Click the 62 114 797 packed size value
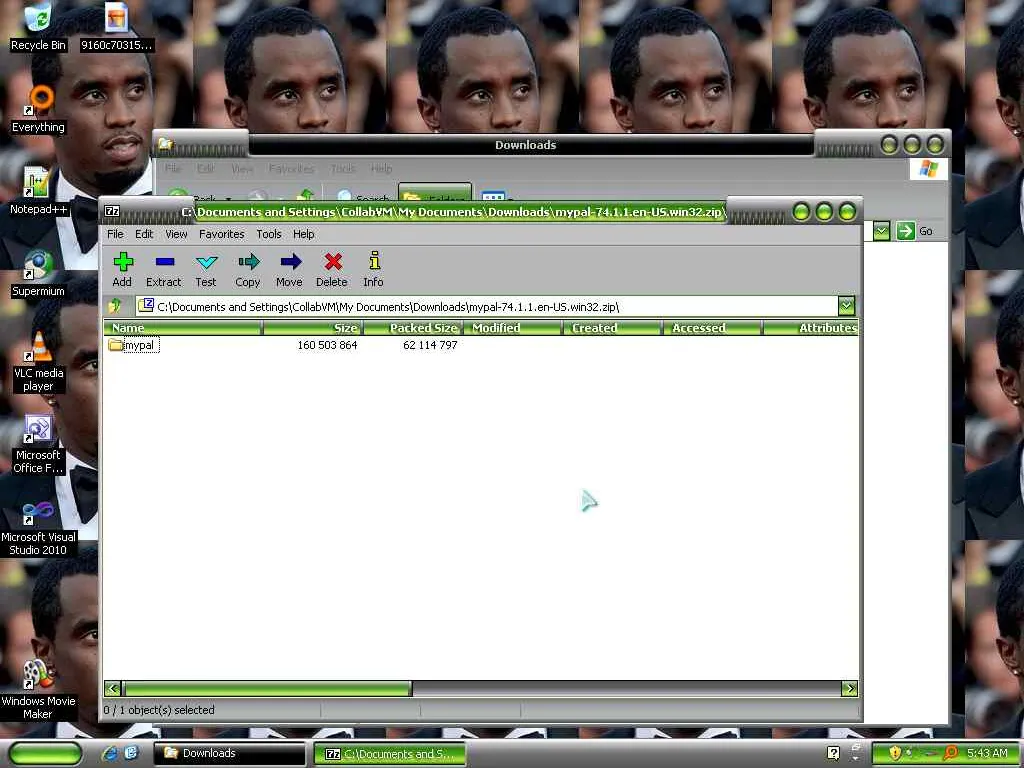Screen dimensions: 1024x768 (430, 345)
